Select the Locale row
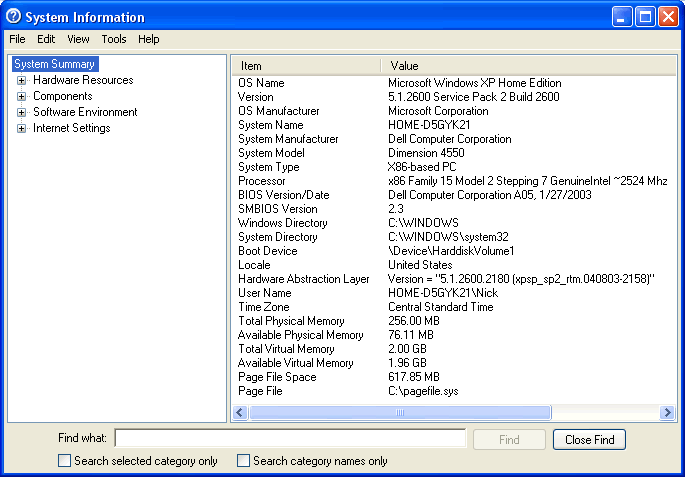 (454, 265)
